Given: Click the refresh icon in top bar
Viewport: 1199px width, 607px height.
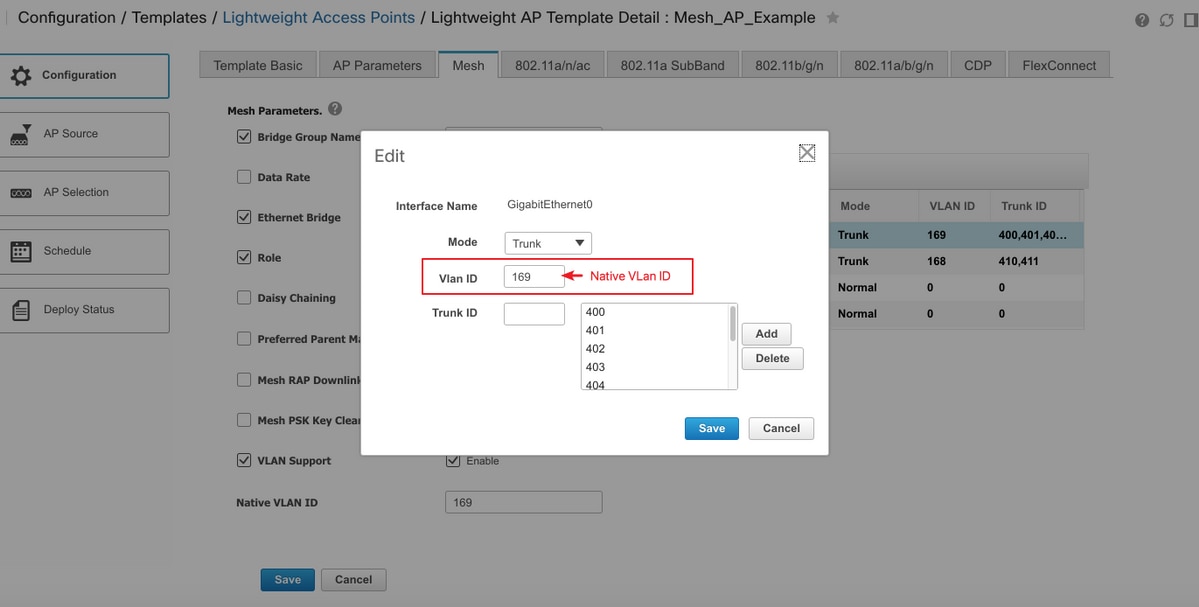Looking at the screenshot, I should 1166,20.
